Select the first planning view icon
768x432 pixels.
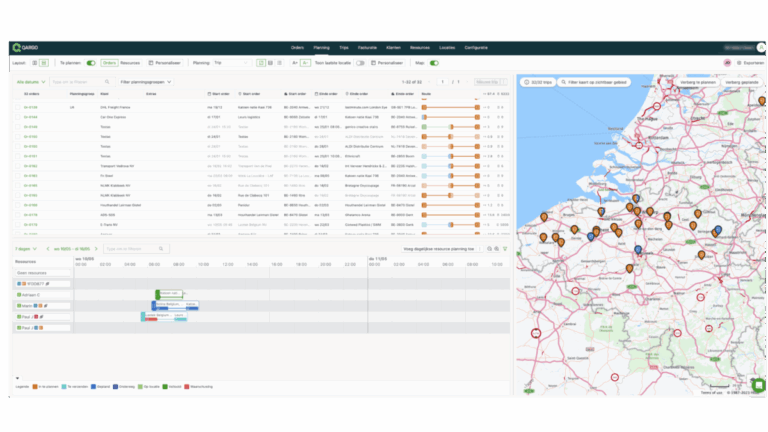[x=261, y=63]
